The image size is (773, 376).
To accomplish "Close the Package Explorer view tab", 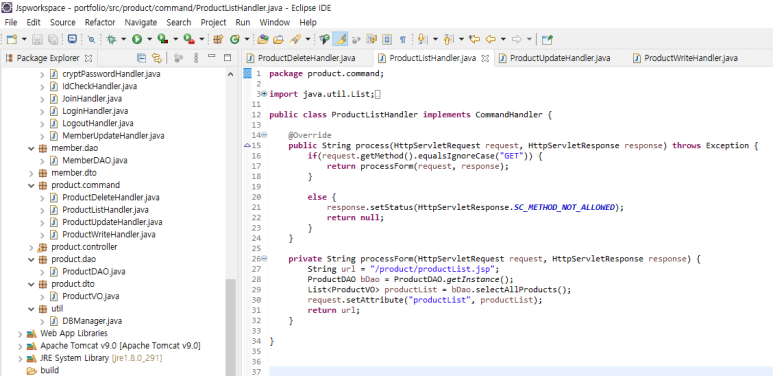I will pyautogui.click(x=89, y=58).
